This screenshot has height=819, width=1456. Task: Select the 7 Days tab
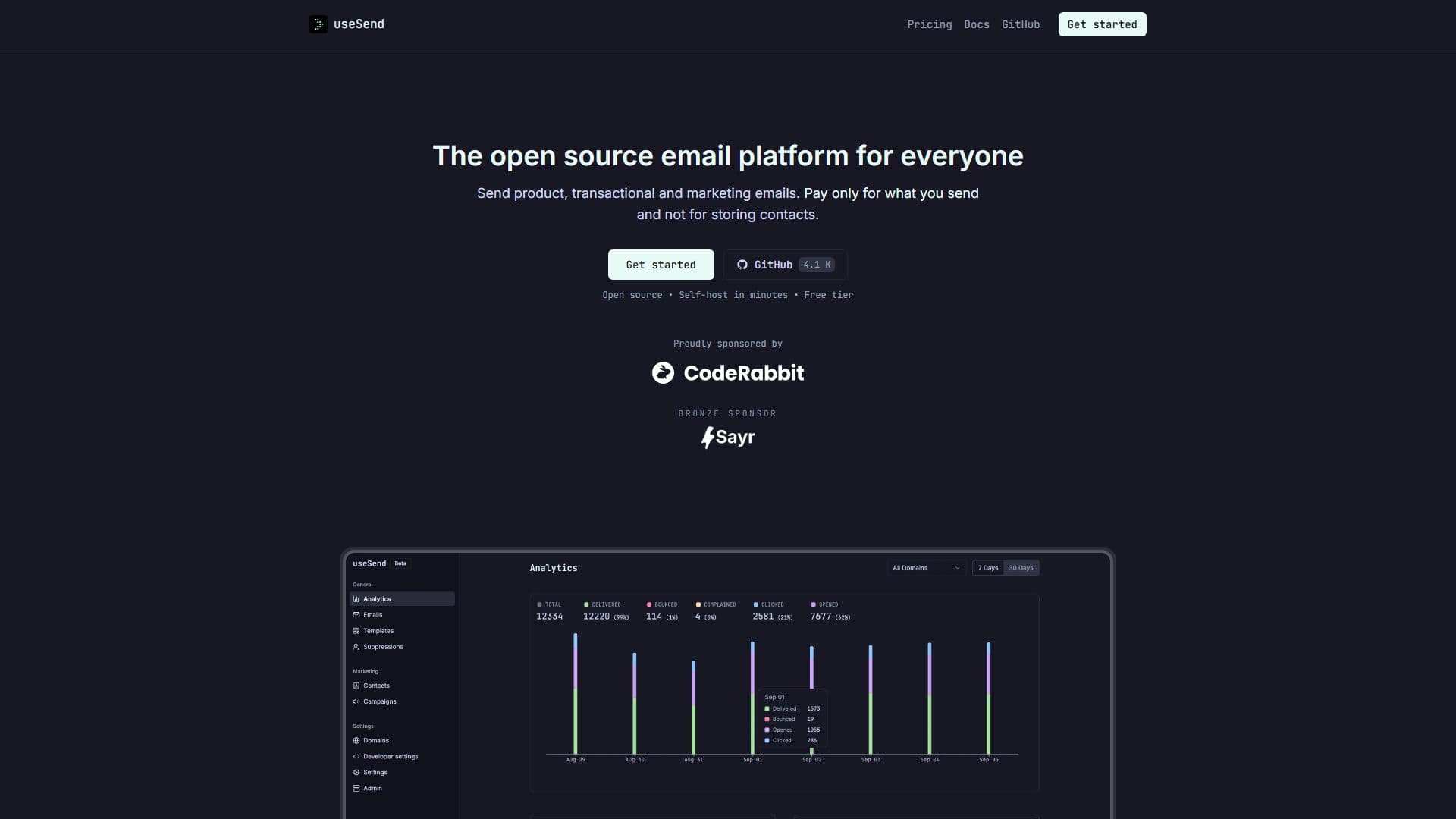coord(988,568)
